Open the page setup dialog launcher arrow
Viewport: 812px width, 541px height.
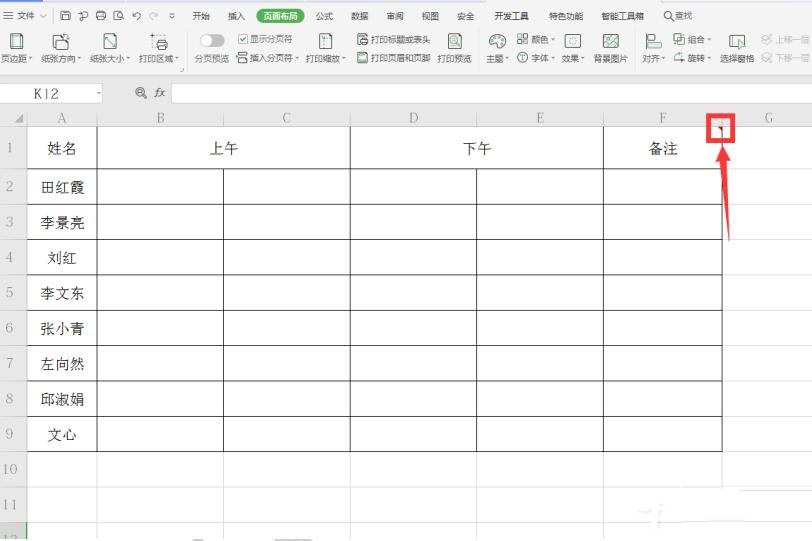click(x=182, y=69)
